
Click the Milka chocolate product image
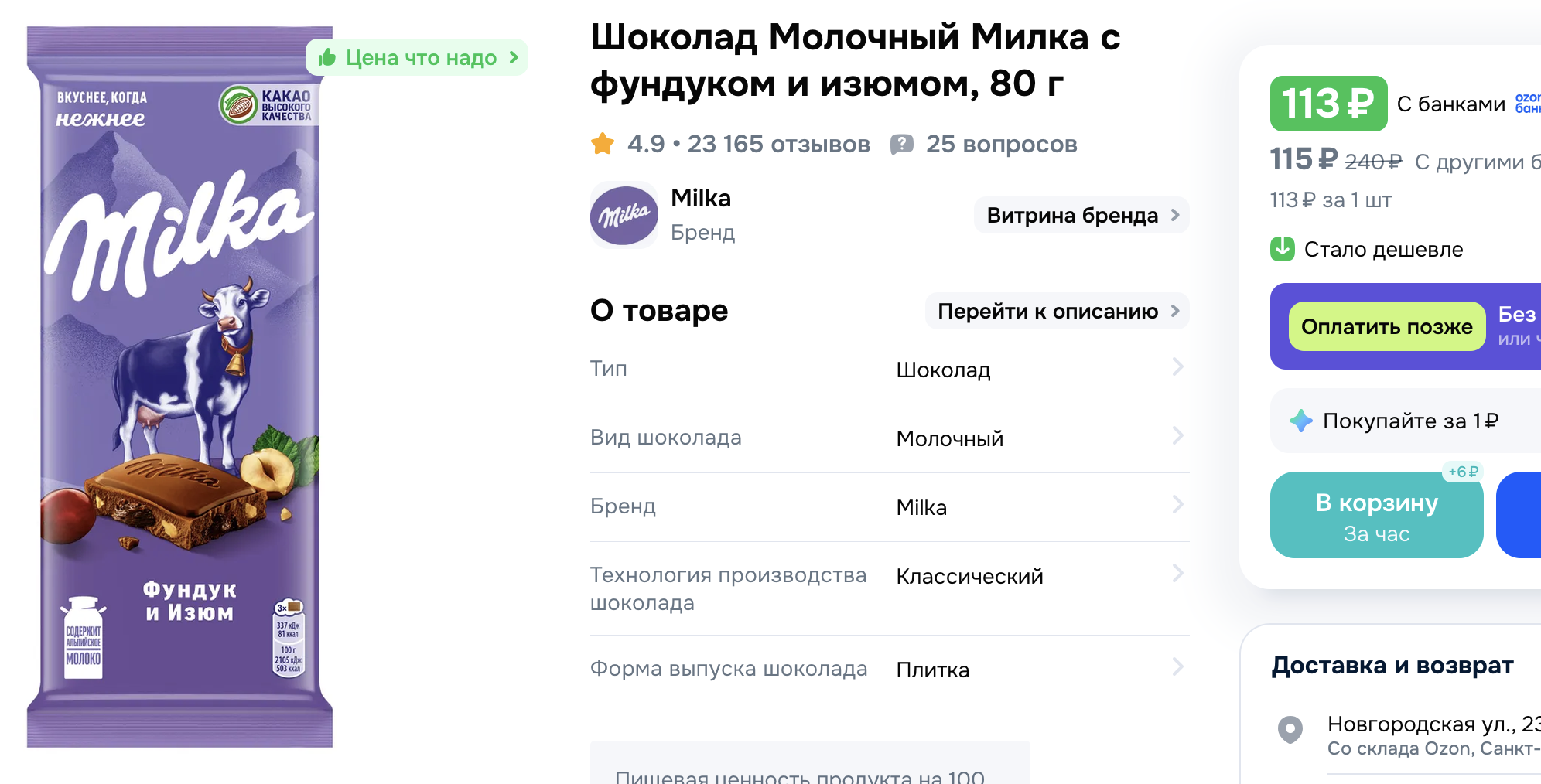click(x=180, y=387)
